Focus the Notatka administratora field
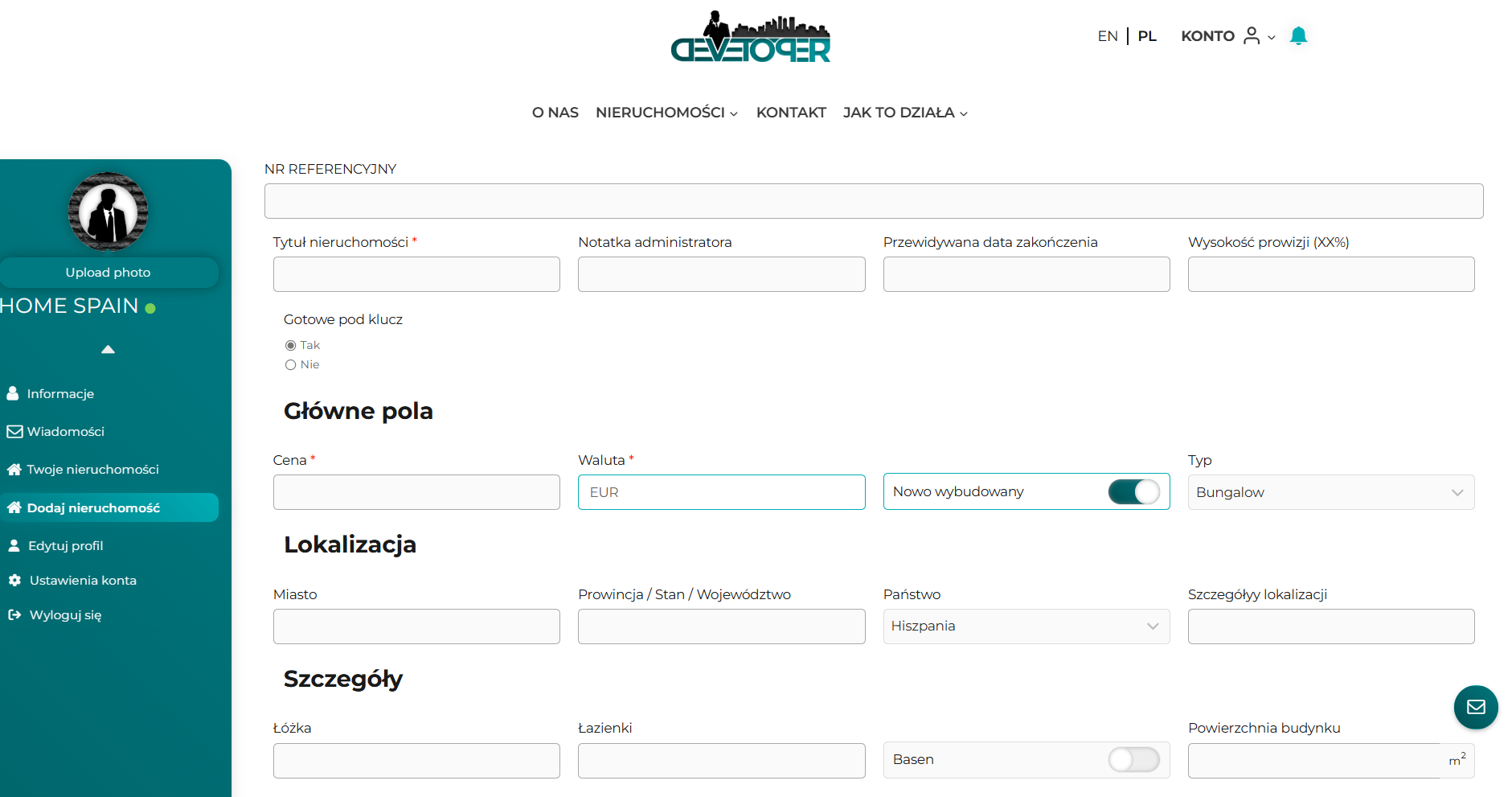This screenshot has width=1512, height=797. tap(721, 274)
